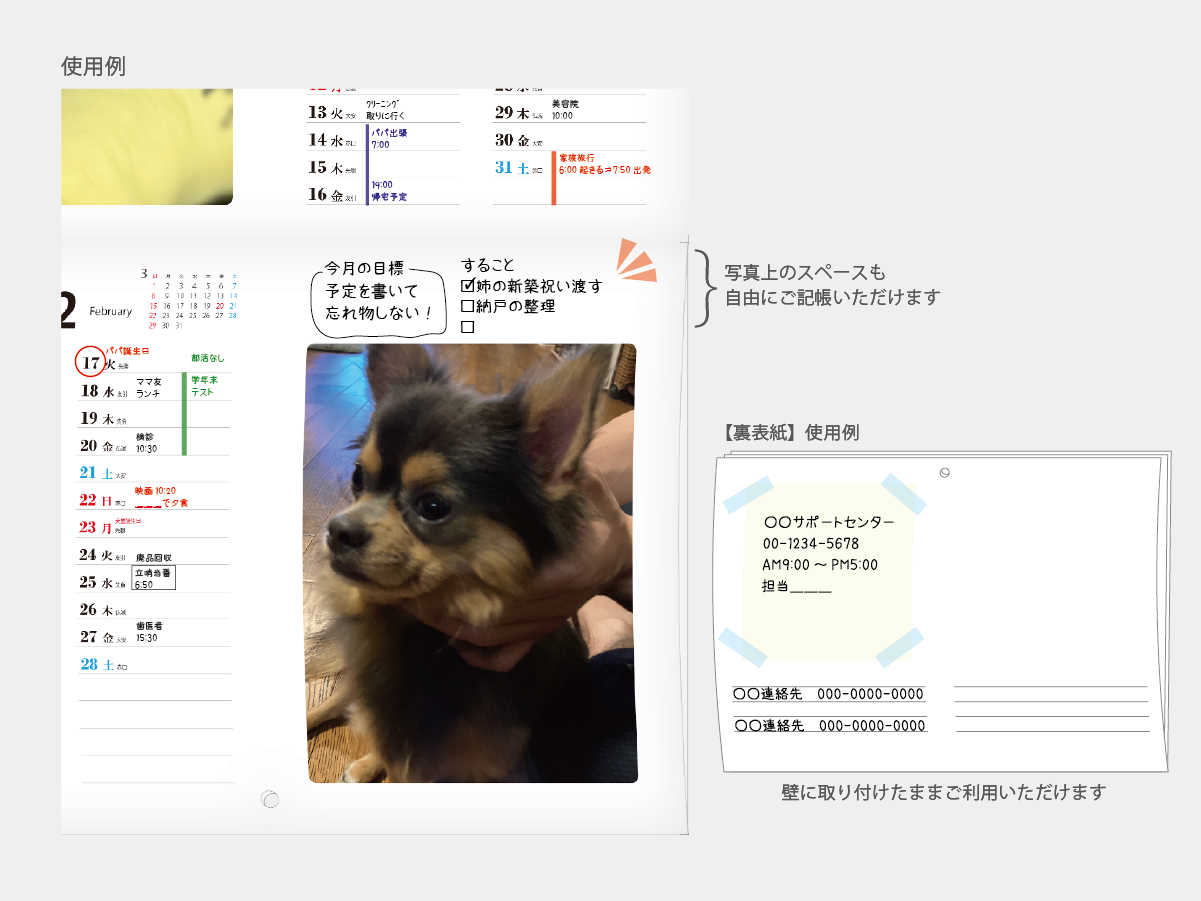This screenshot has height=901, width=1201.
Task: Click the hours AM9:00 ~ PM5:00
Action: pyautogui.click(x=820, y=565)
